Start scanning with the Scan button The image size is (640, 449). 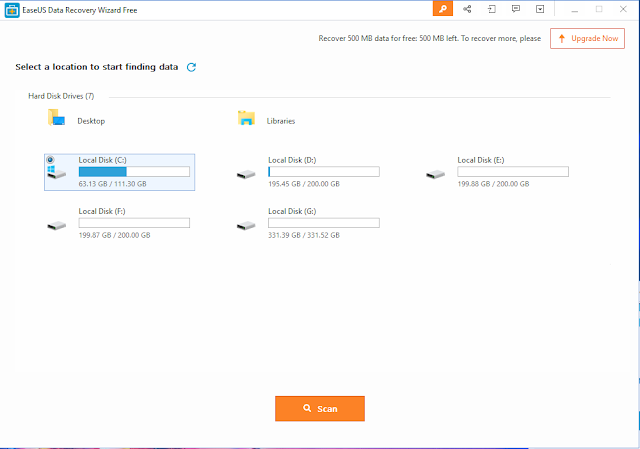coord(320,408)
